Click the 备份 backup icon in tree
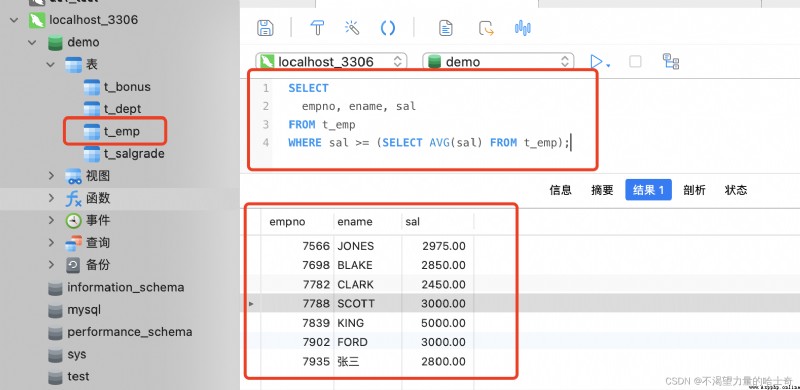This screenshot has width=800, height=390. tap(73, 265)
